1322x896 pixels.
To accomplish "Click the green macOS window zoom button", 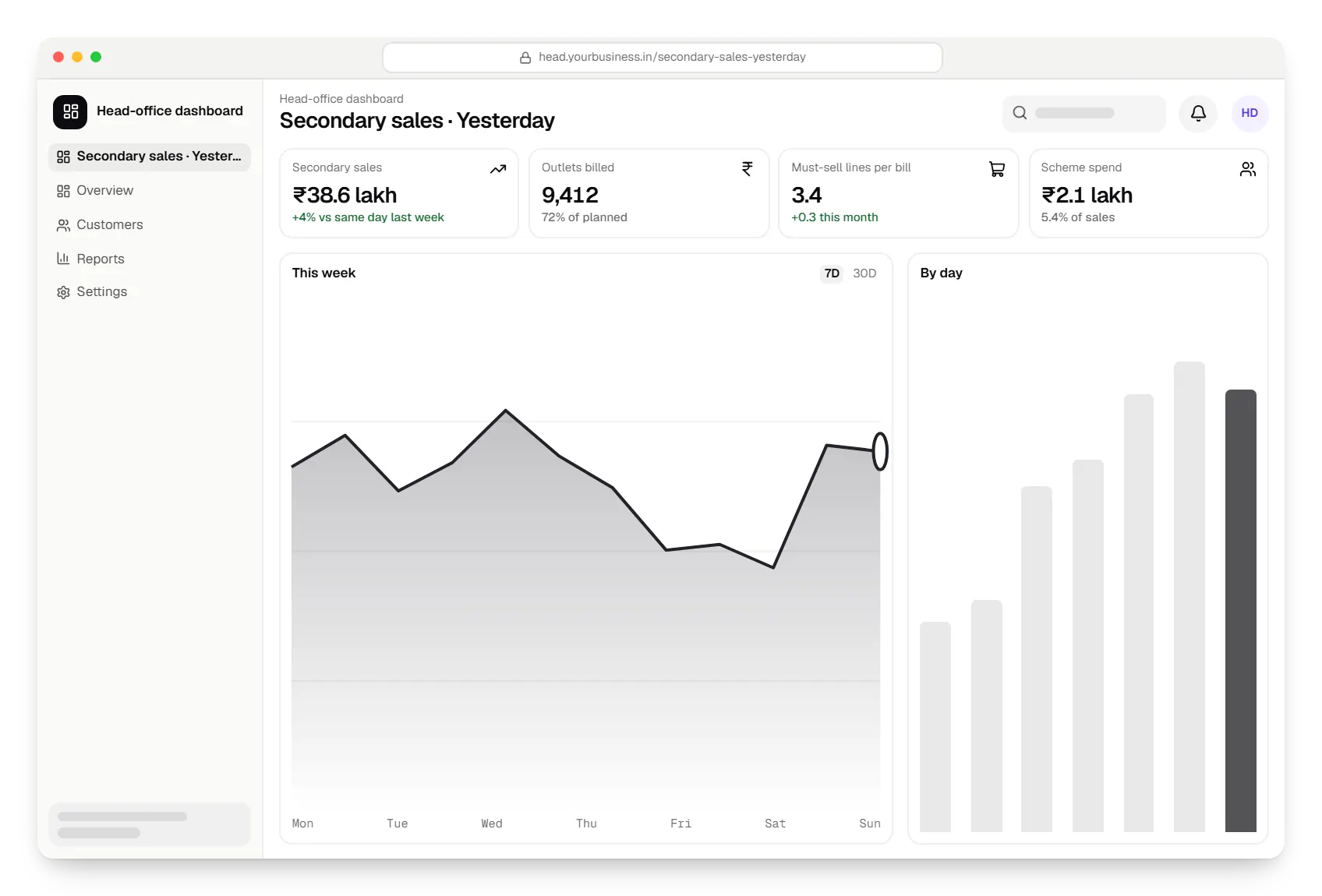I will [96, 57].
